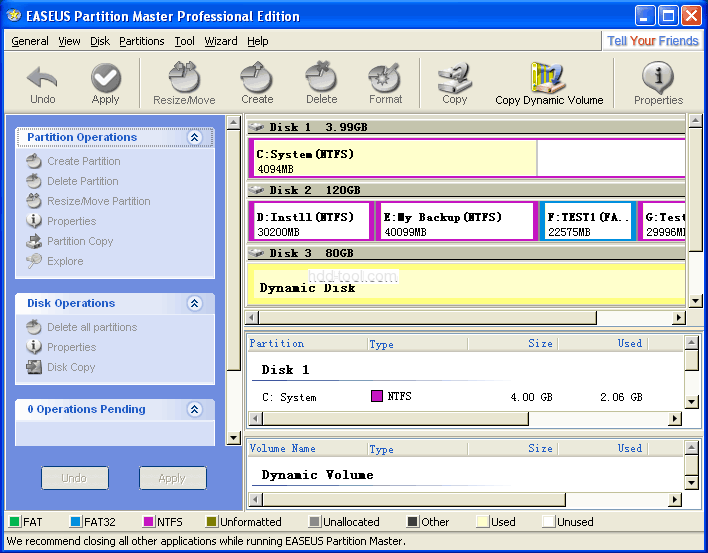Select the Dynamic Disk block on Disk 3
Screen dimensions: 708x553
[x=466, y=284]
